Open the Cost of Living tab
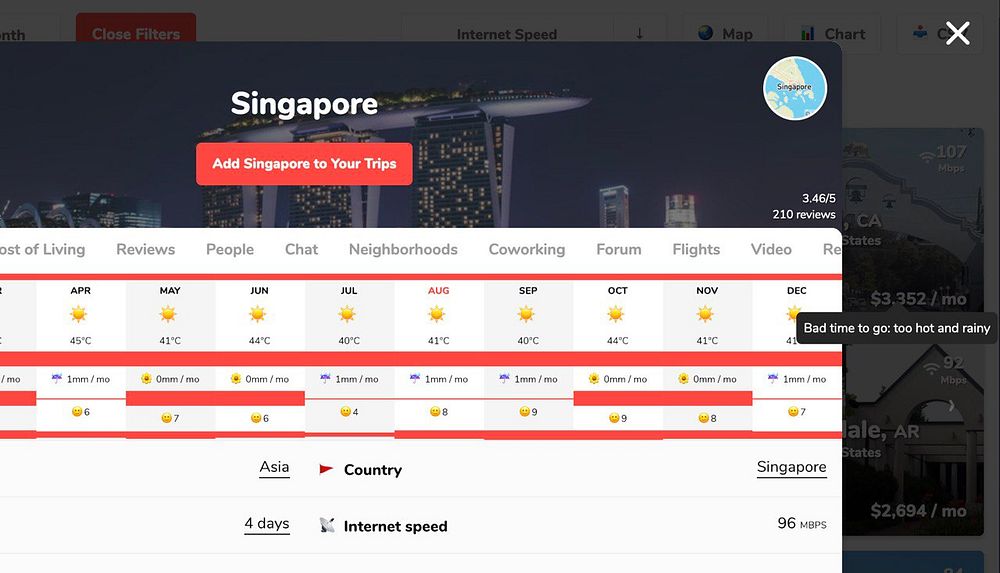Screen dimensions: 1000x573 [x=42, y=249]
